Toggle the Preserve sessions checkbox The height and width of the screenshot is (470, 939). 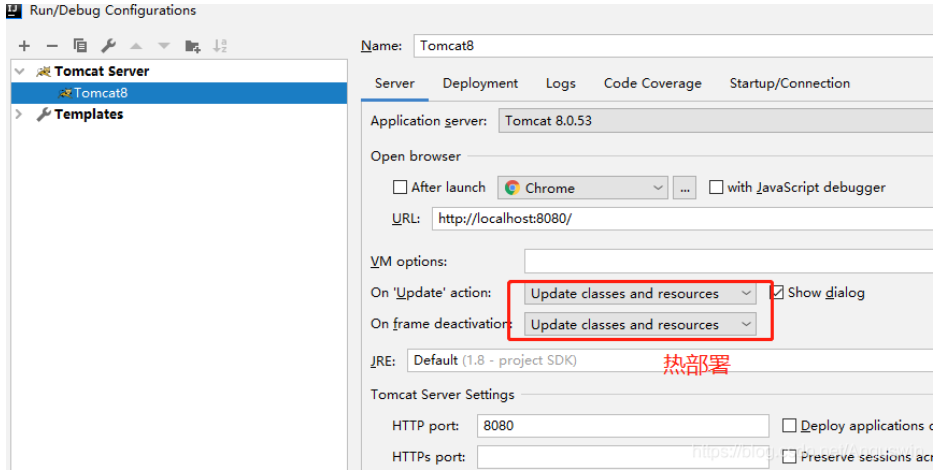790,457
